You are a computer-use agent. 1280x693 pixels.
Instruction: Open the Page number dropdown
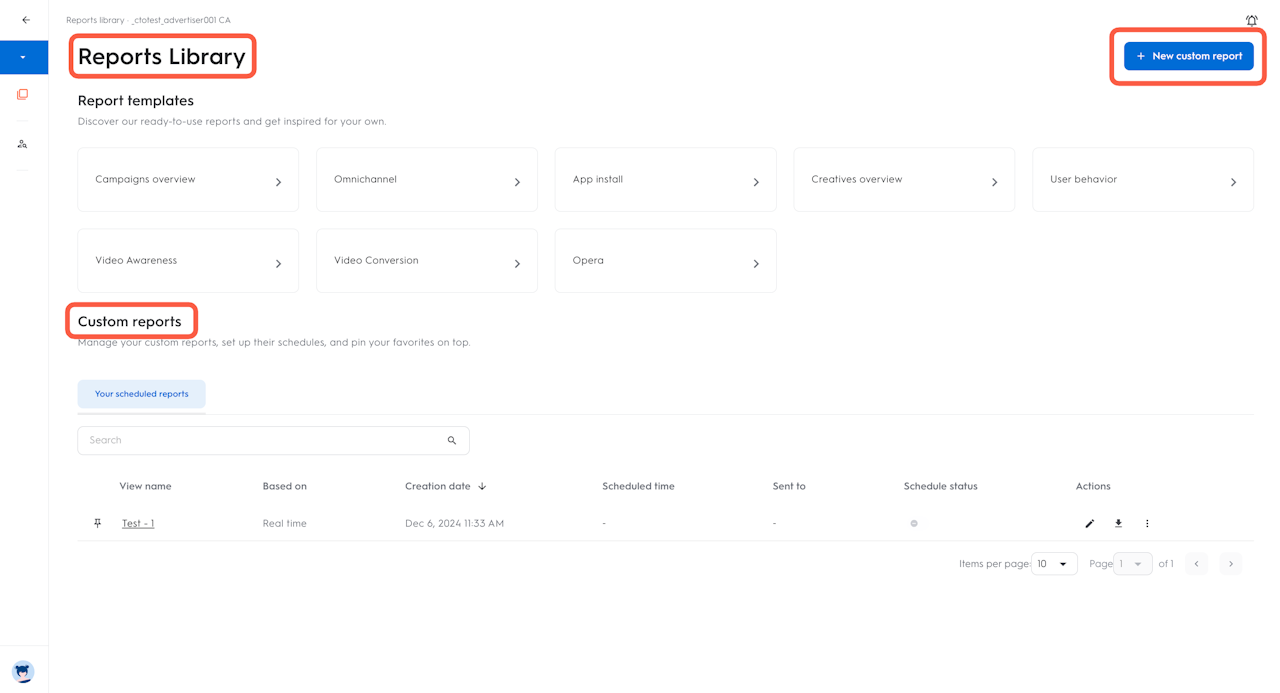click(x=1133, y=564)
